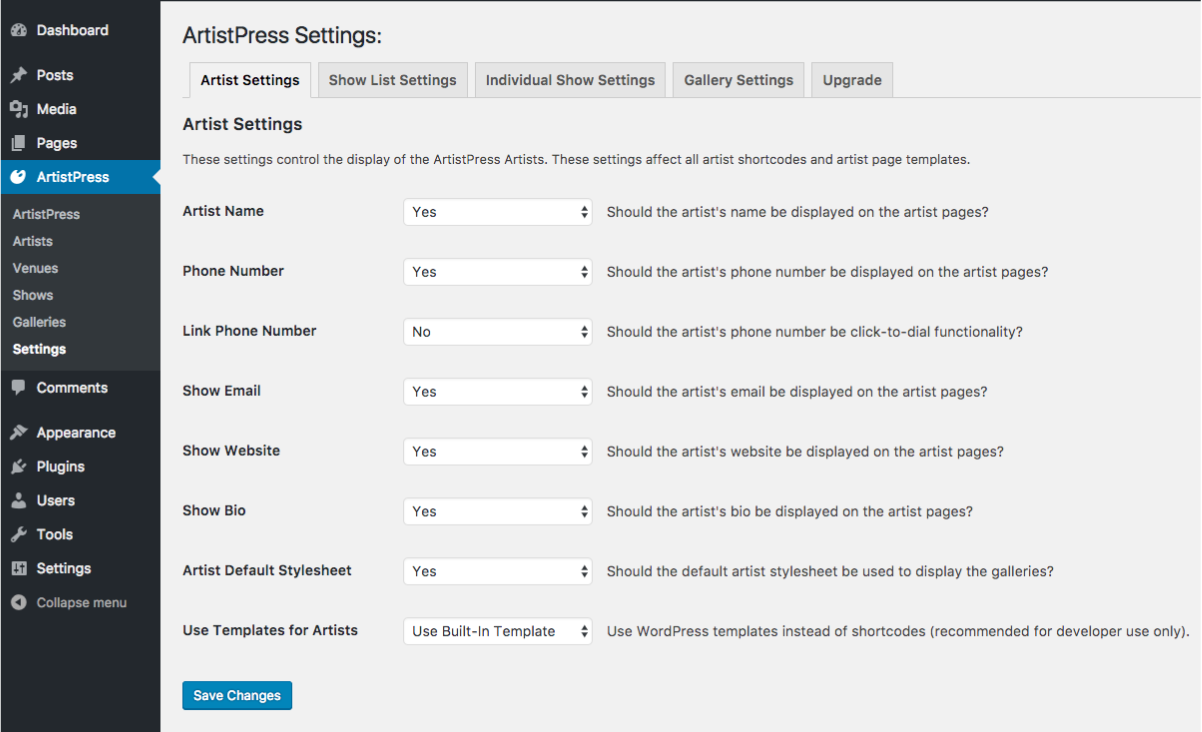Open the Upgrade tab

[x=852, y=80]
